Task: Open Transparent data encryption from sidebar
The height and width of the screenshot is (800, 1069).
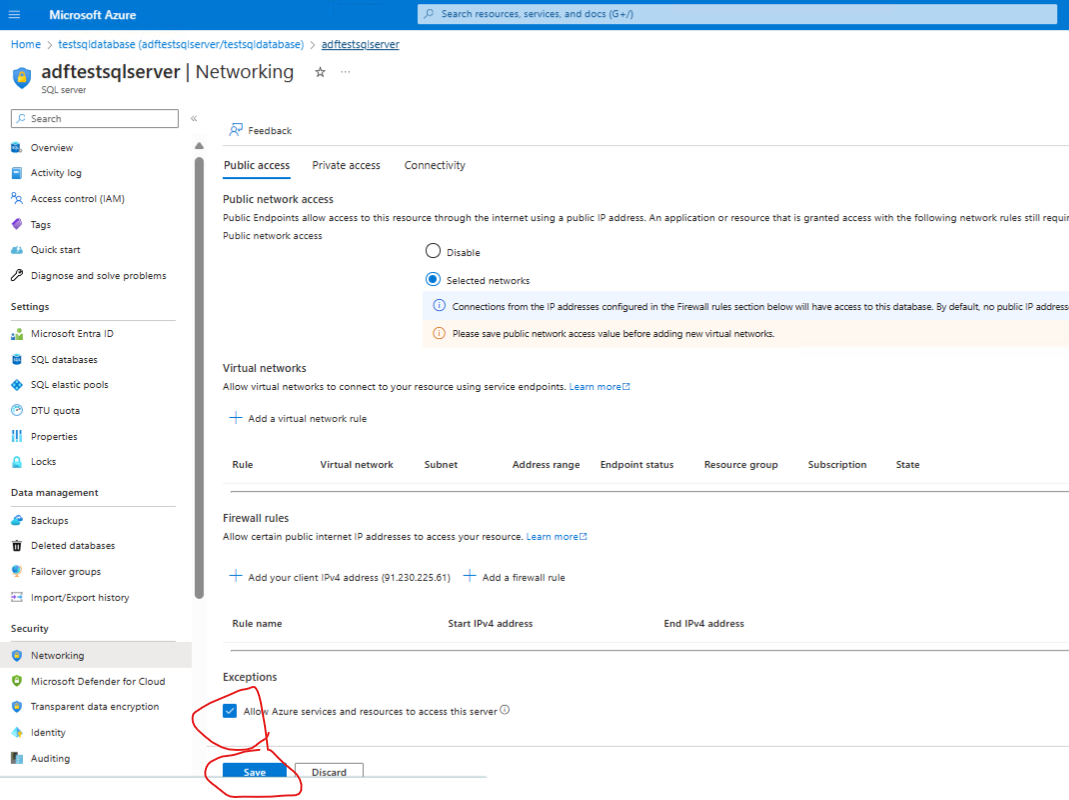Action: coord(95,707)
